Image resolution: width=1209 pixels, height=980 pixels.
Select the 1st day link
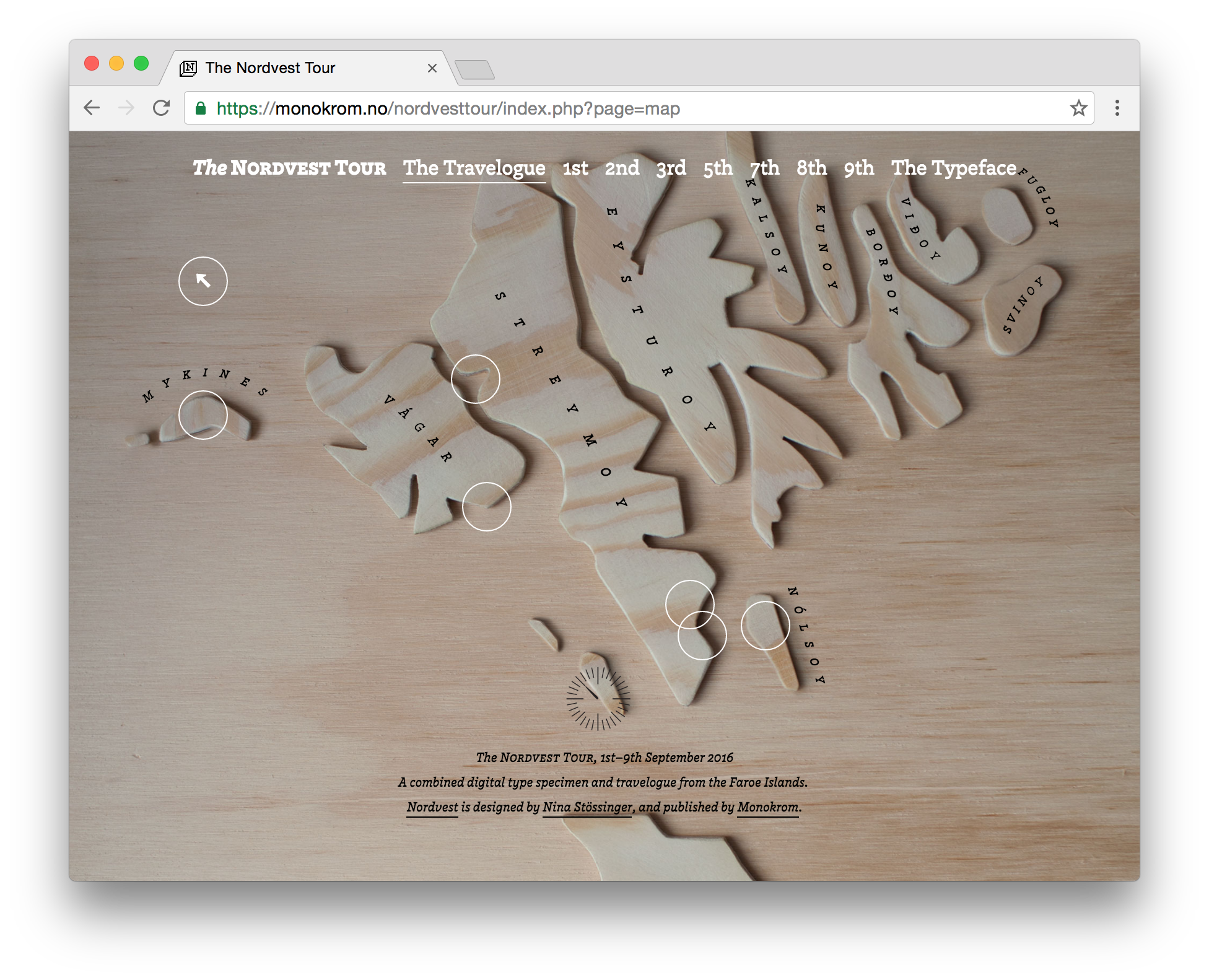[x=575, y=168]
